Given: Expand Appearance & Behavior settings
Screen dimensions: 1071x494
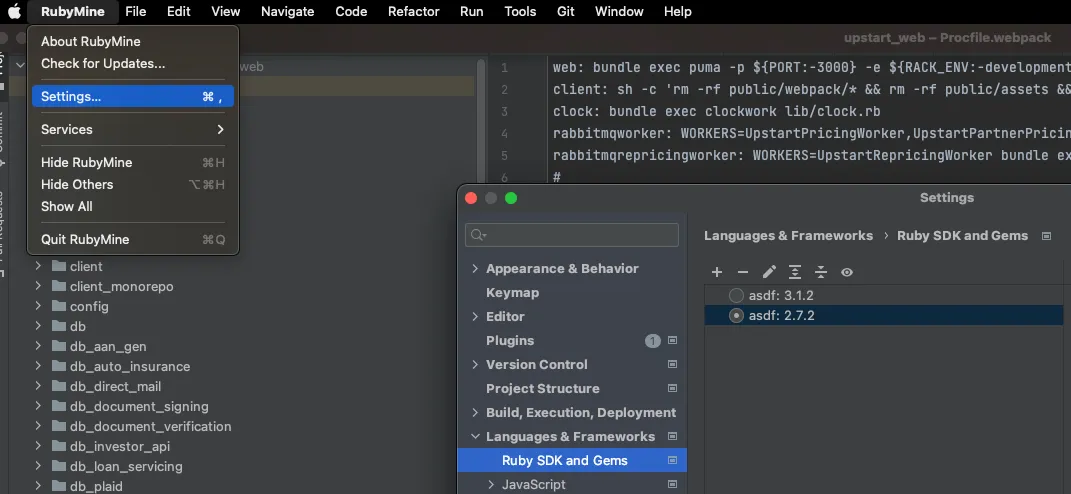Looking at the screenshot, I should point(475,269).
